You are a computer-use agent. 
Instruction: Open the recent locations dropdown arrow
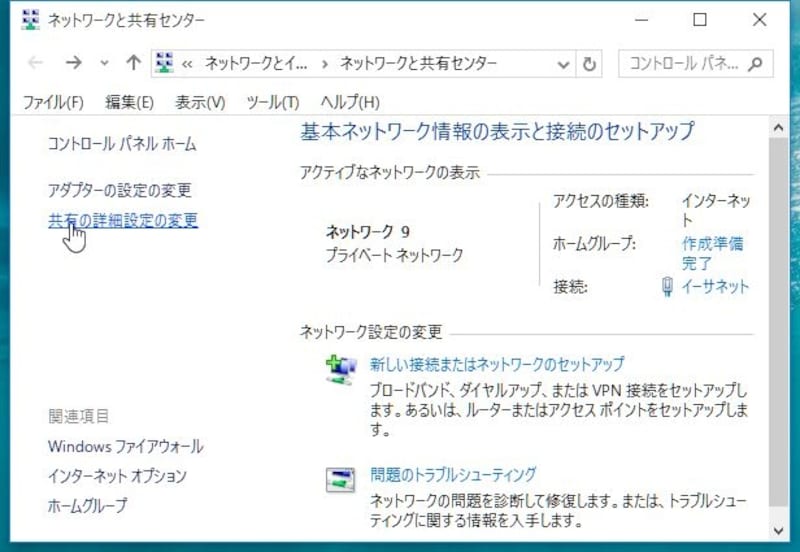click(104, 64)
